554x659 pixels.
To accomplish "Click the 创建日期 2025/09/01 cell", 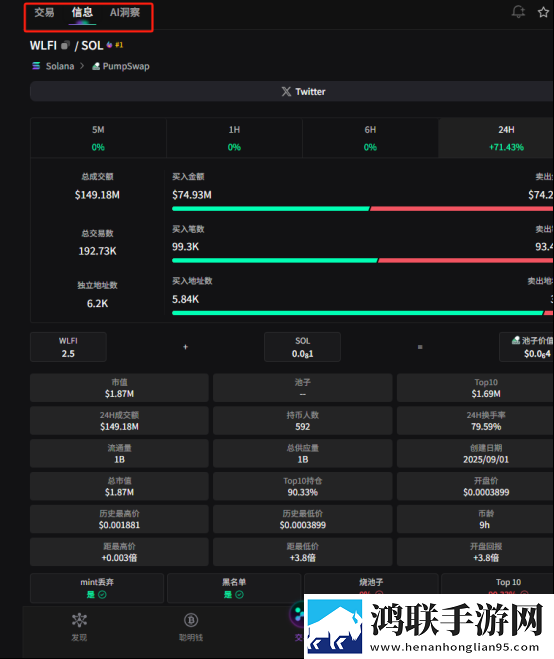I will coord(475,453).
